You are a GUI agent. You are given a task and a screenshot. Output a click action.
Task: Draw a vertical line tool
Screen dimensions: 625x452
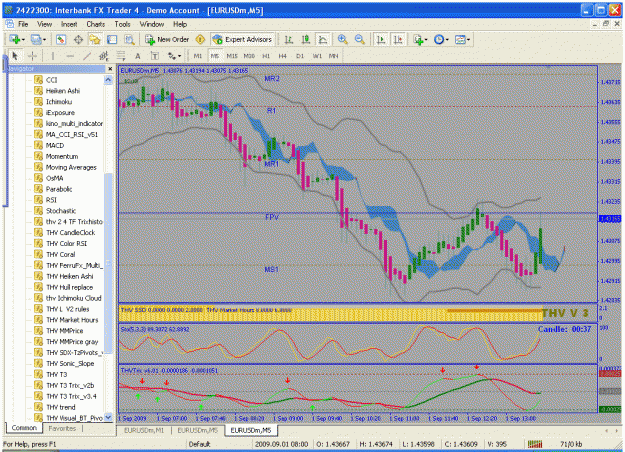point(53,56)
